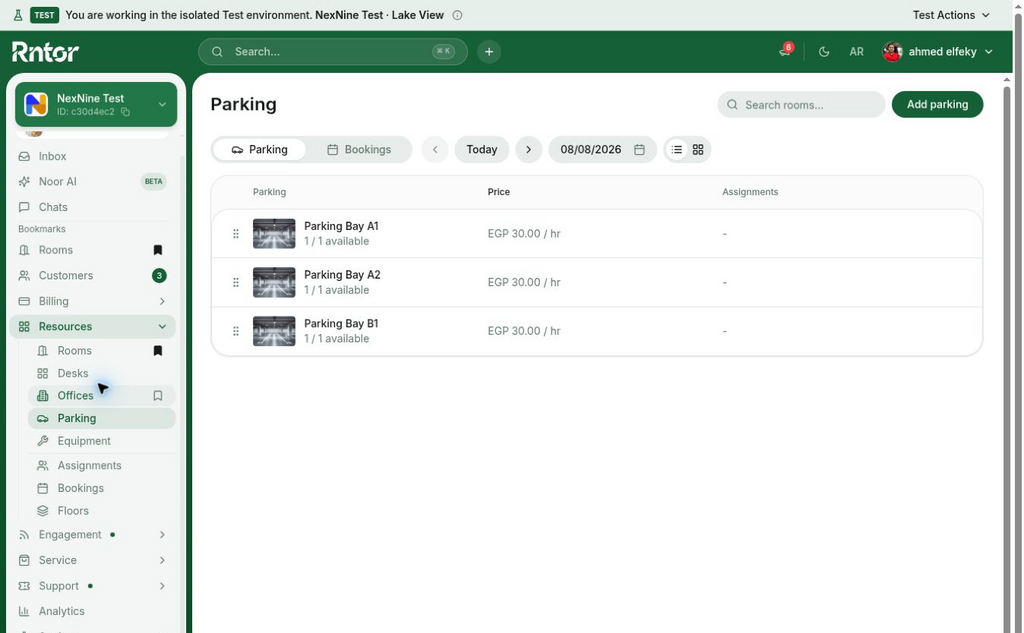The width and height of the screenshot is (1024, 633).
Task: Click the Rntor logo
Action: click(x=45, y=52)
